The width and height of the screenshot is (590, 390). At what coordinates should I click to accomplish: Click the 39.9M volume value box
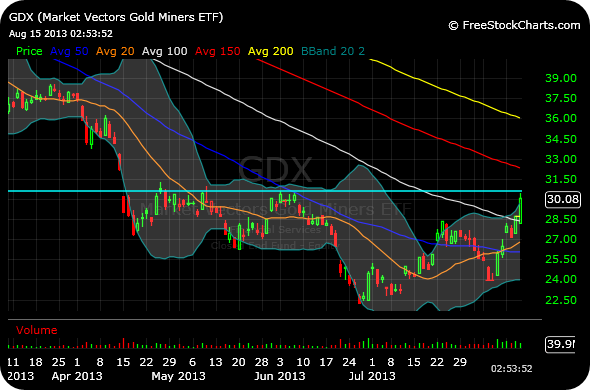560,344
